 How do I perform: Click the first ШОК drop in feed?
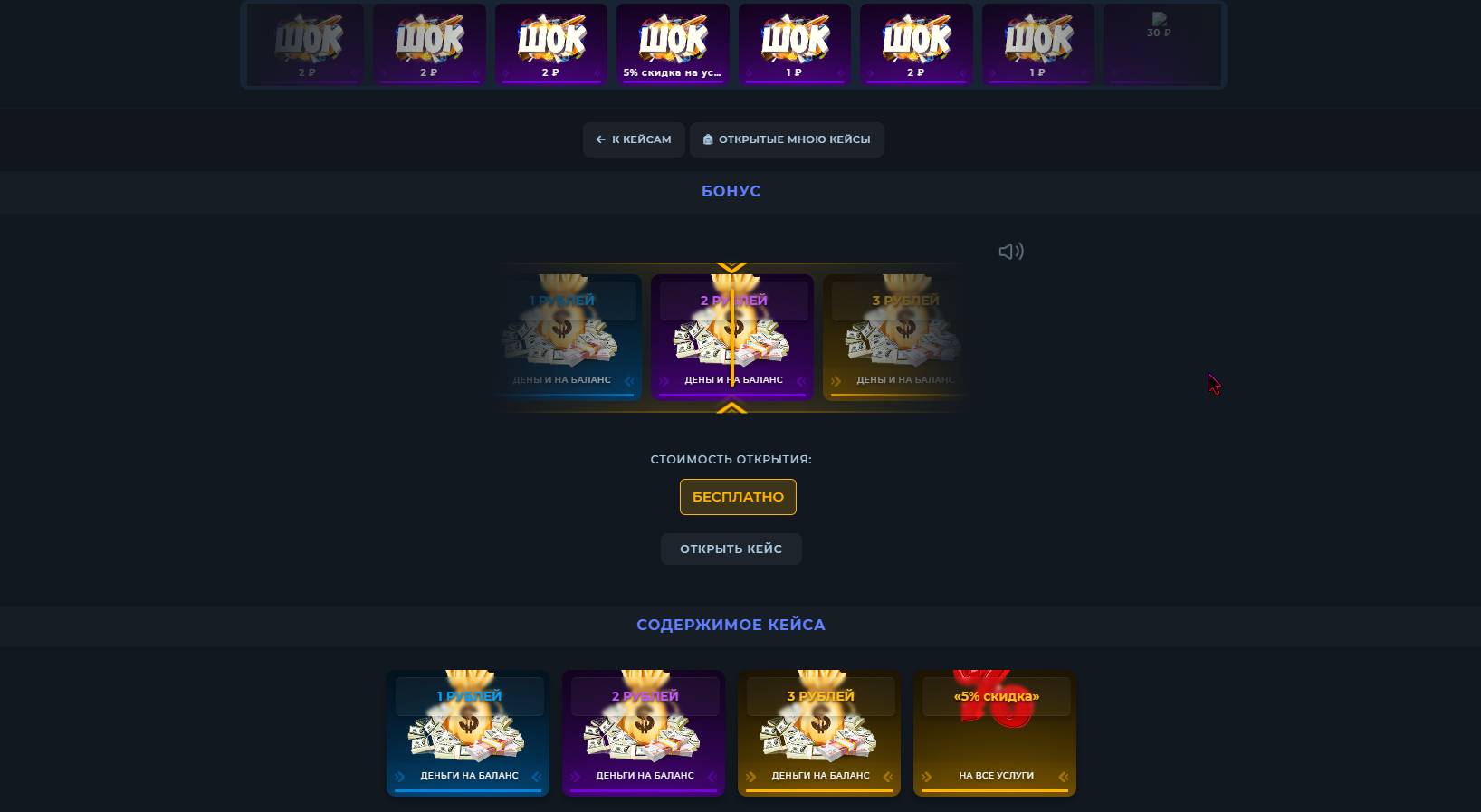[x=306, y=44]
